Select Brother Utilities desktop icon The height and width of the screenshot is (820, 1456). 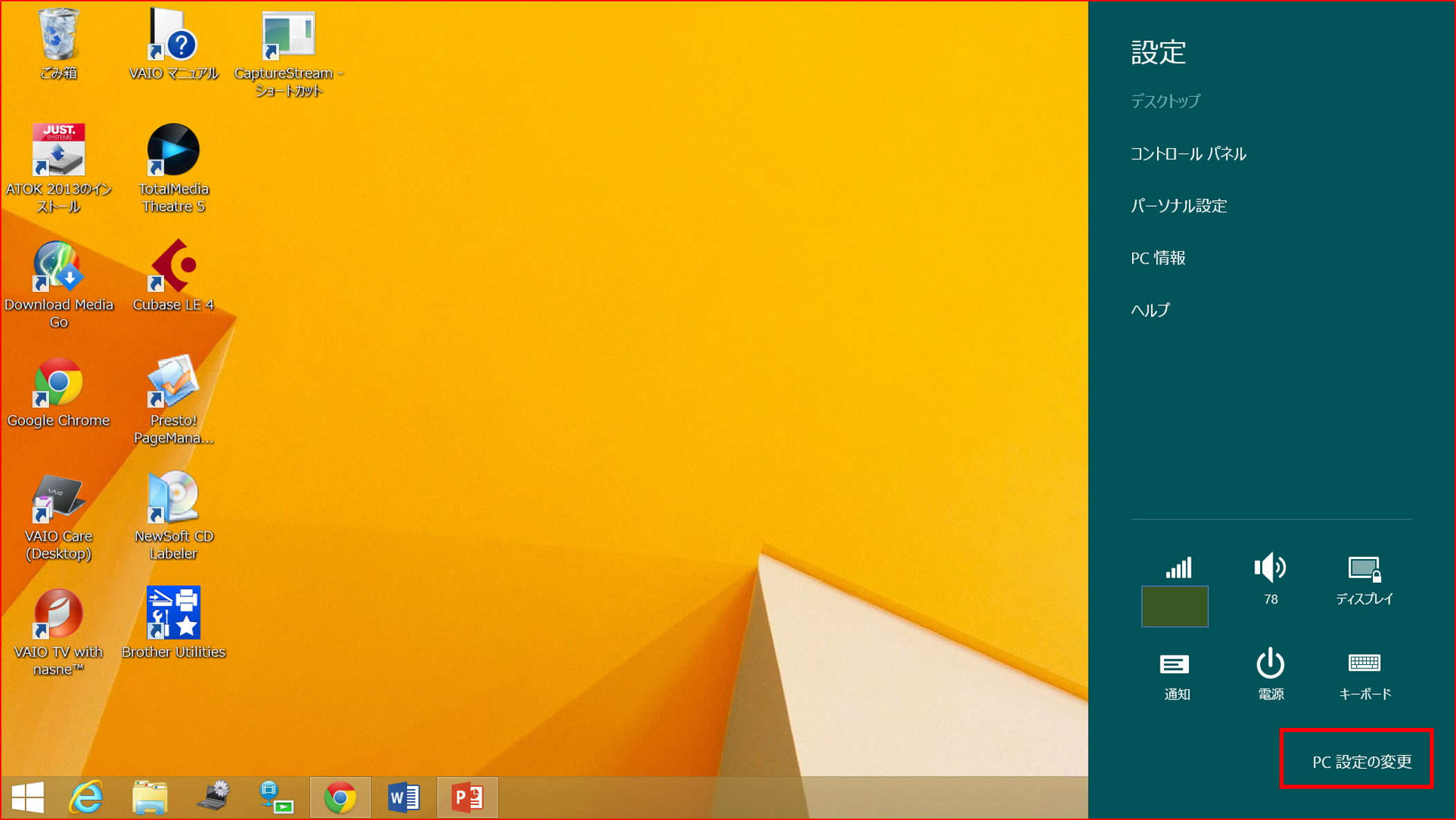tap(173, 623)
